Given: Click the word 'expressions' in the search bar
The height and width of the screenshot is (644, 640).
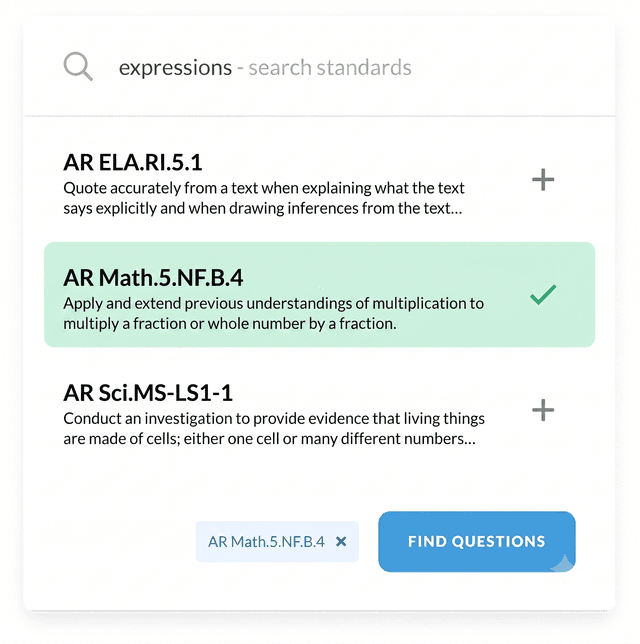Looking at the screenshot, I should (175, 68).
